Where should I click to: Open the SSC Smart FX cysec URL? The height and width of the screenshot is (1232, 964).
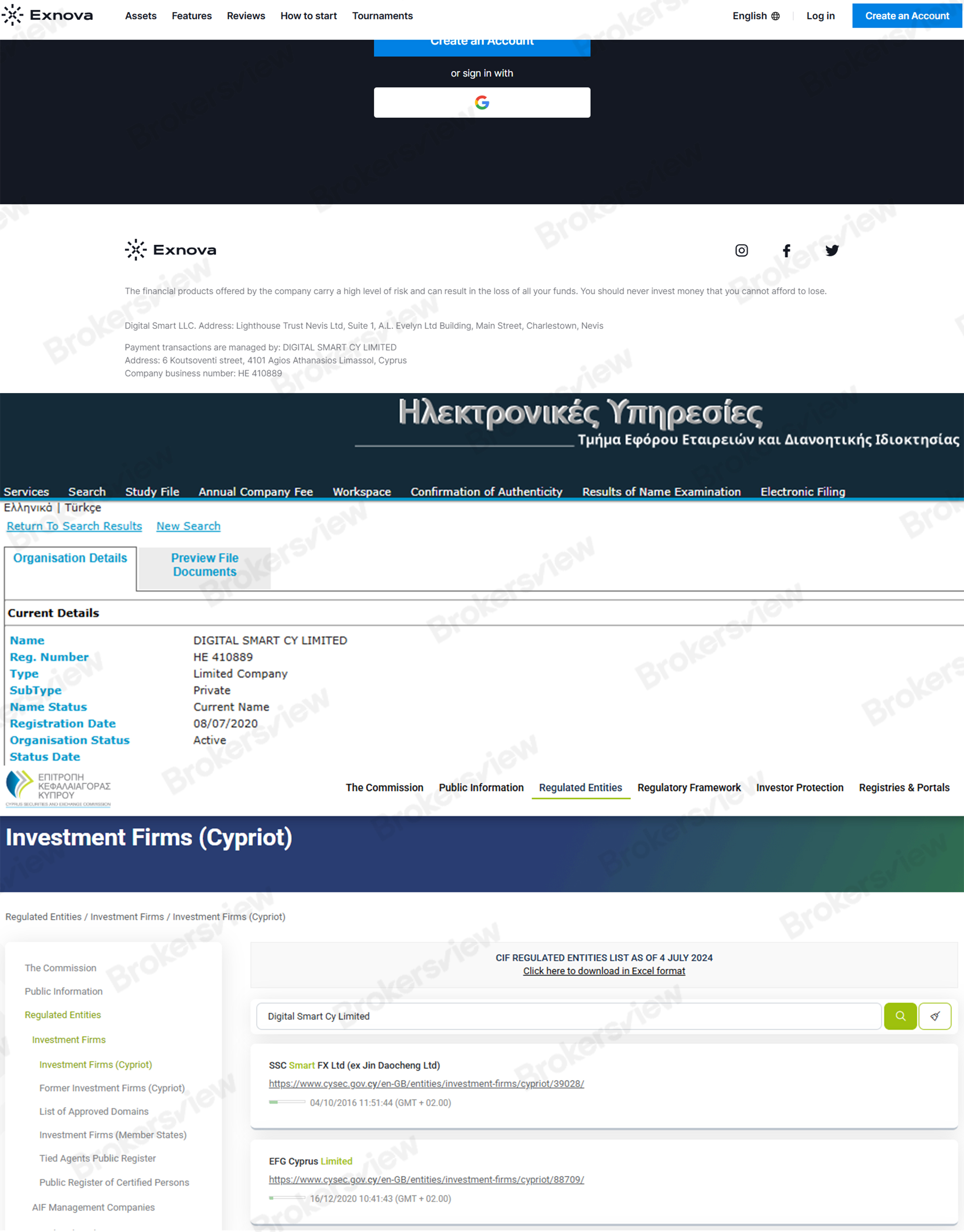pos(426,1084)
